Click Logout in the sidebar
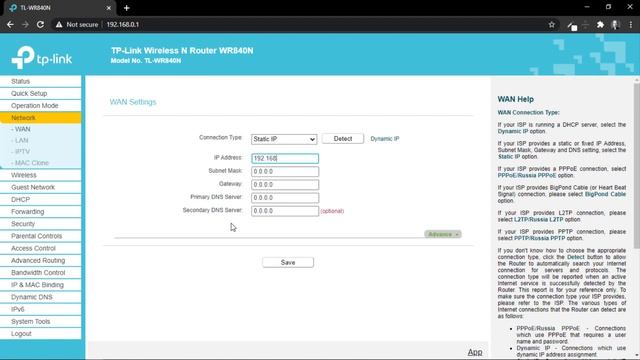This screenshot has width=640, height=360. [40, 334]
